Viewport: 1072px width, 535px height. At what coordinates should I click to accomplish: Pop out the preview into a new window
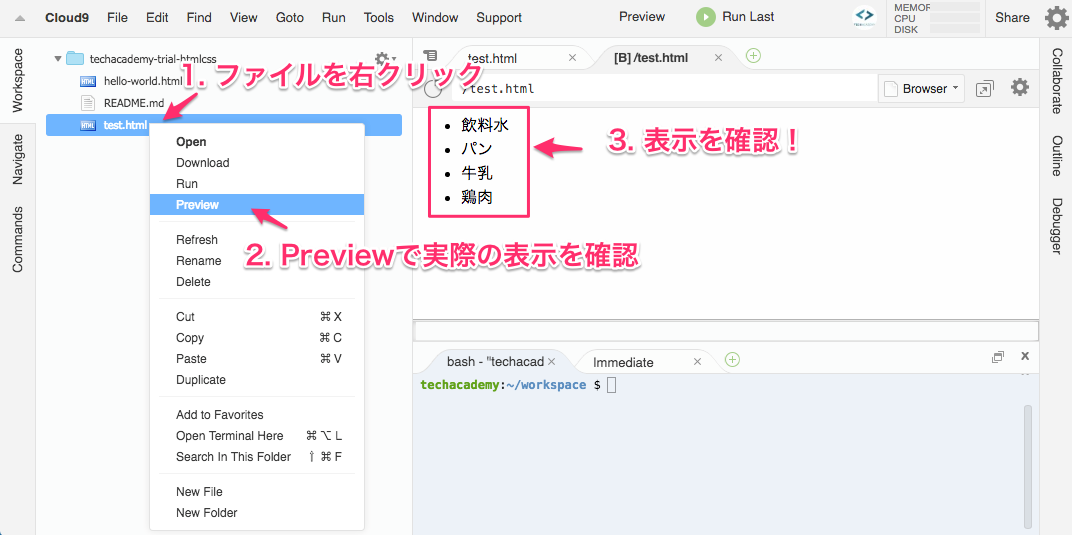point(984,89)
